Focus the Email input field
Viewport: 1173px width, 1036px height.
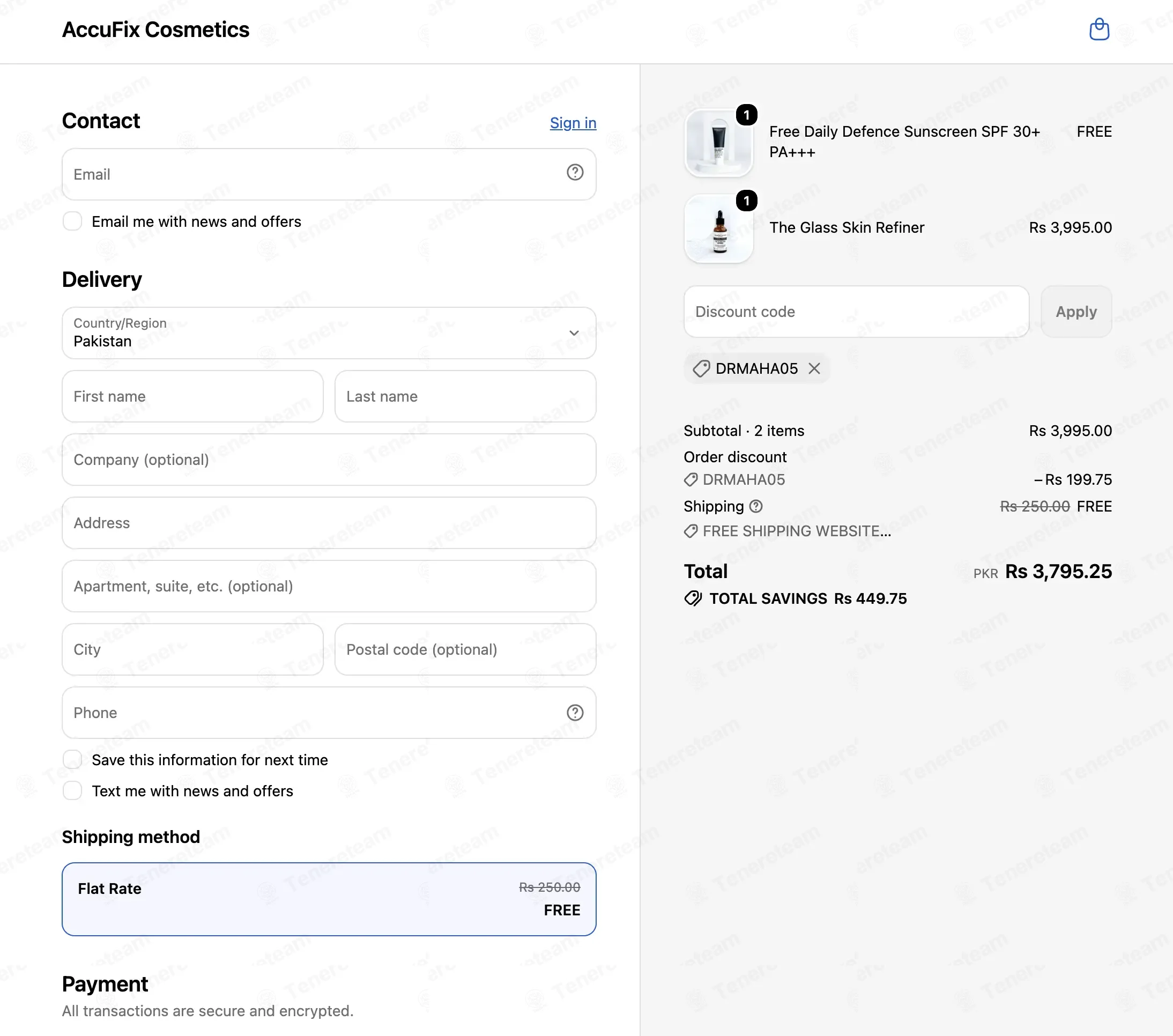pos(329,174)
